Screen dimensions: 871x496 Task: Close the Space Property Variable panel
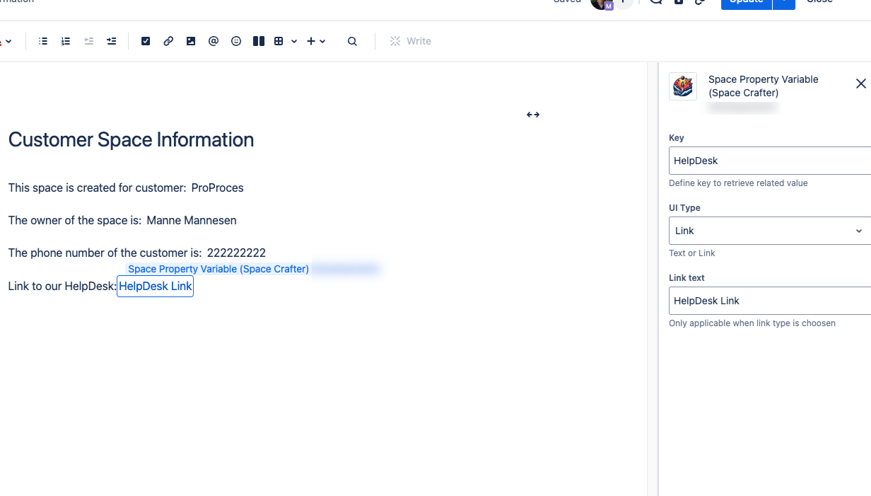860,83
